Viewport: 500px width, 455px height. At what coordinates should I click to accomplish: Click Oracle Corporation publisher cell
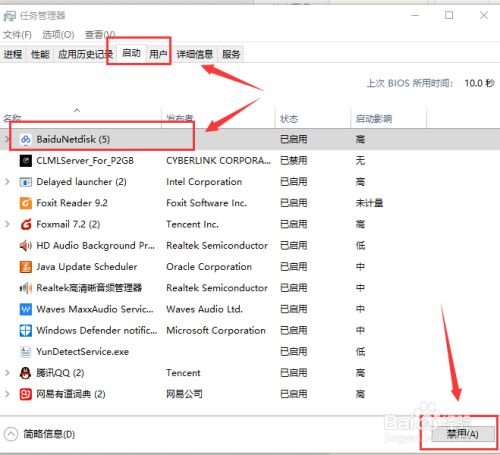[x=209, y=267]
